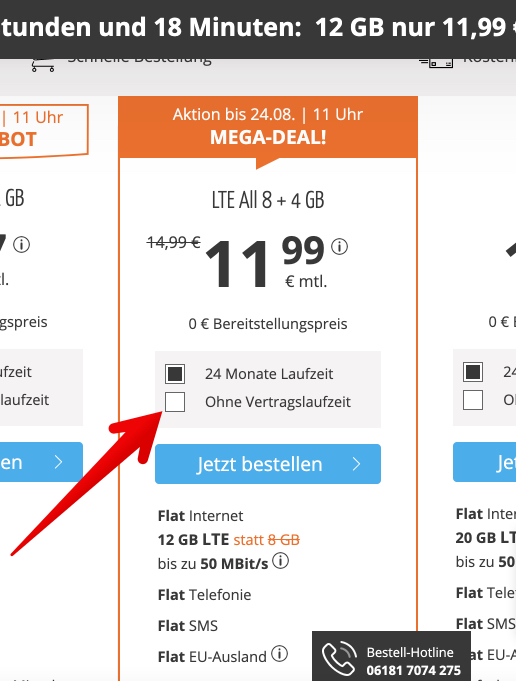
Task: Check the unchecked box in right plan
Action: (473, 400)
